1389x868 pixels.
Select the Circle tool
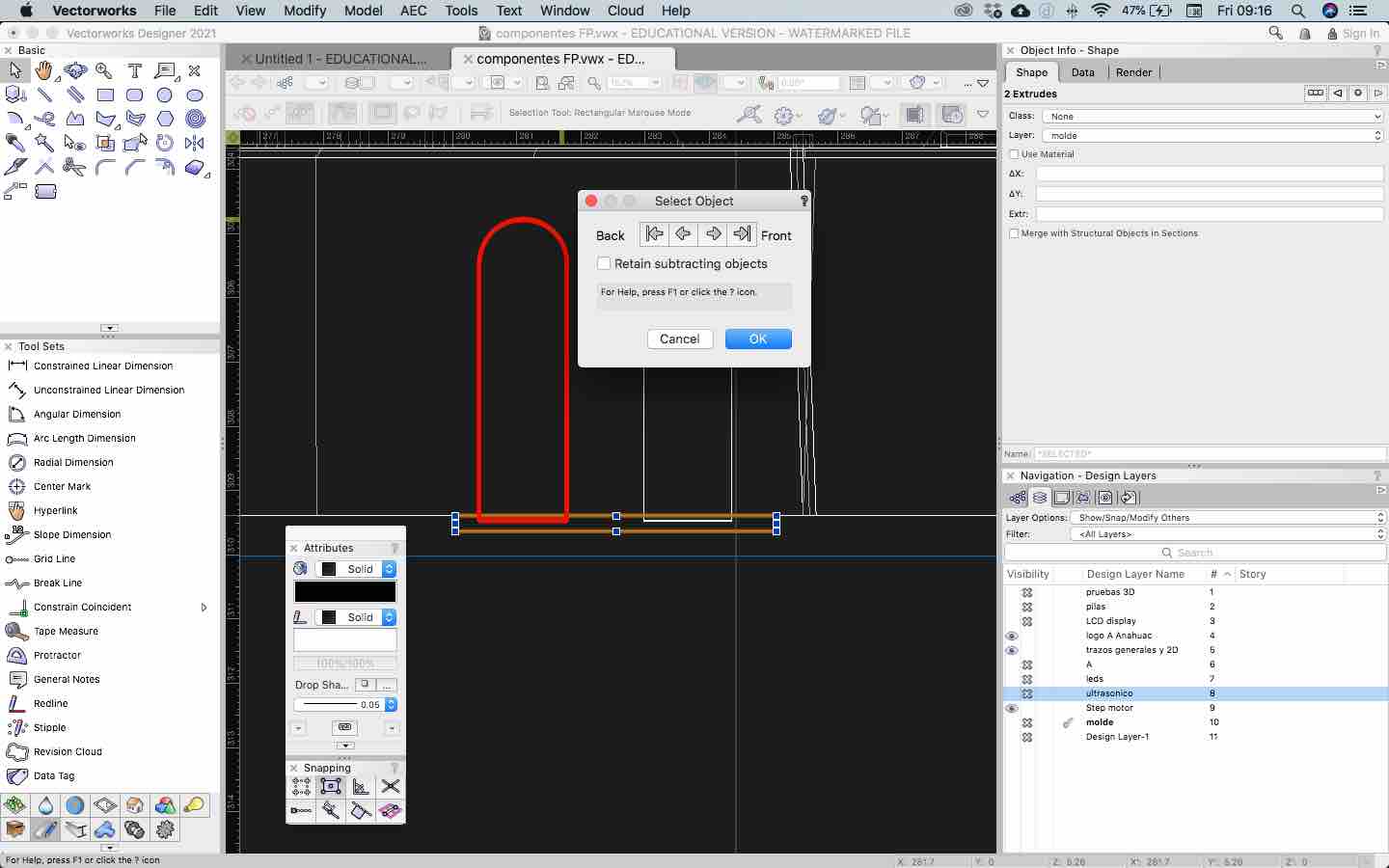pos(165,95)
